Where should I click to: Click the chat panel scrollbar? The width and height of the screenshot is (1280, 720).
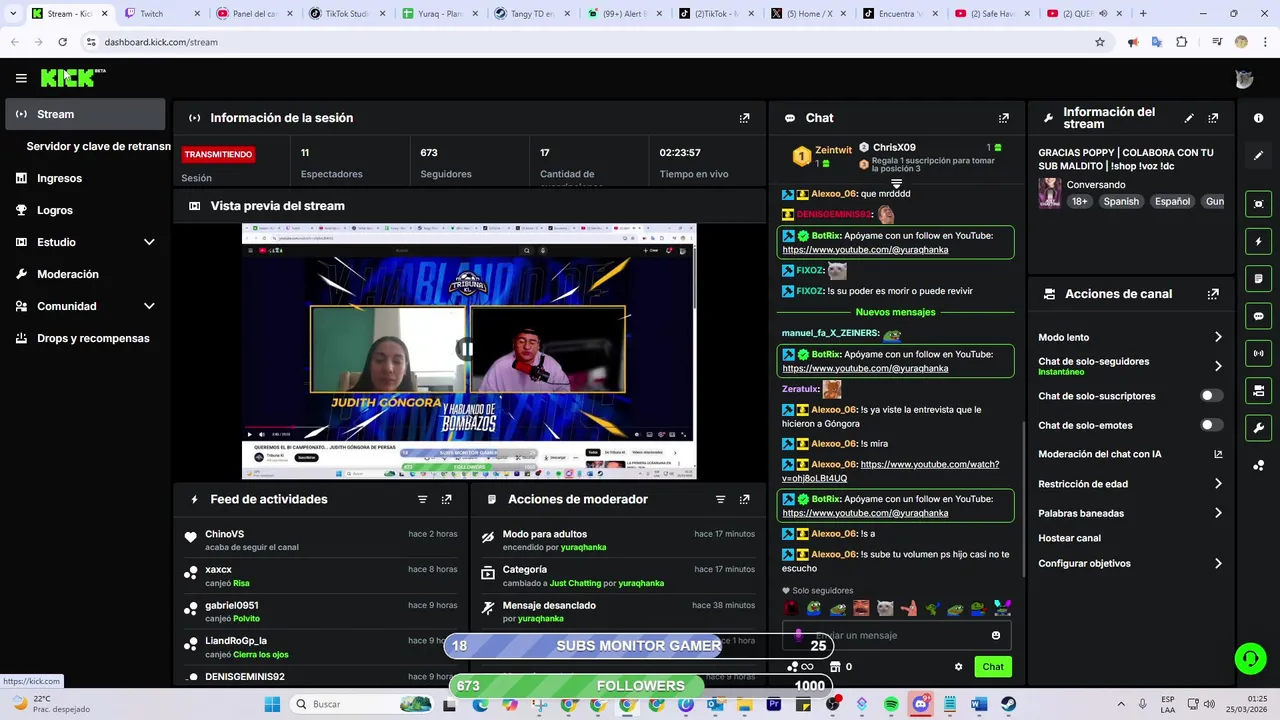[x=1022, y=497]
